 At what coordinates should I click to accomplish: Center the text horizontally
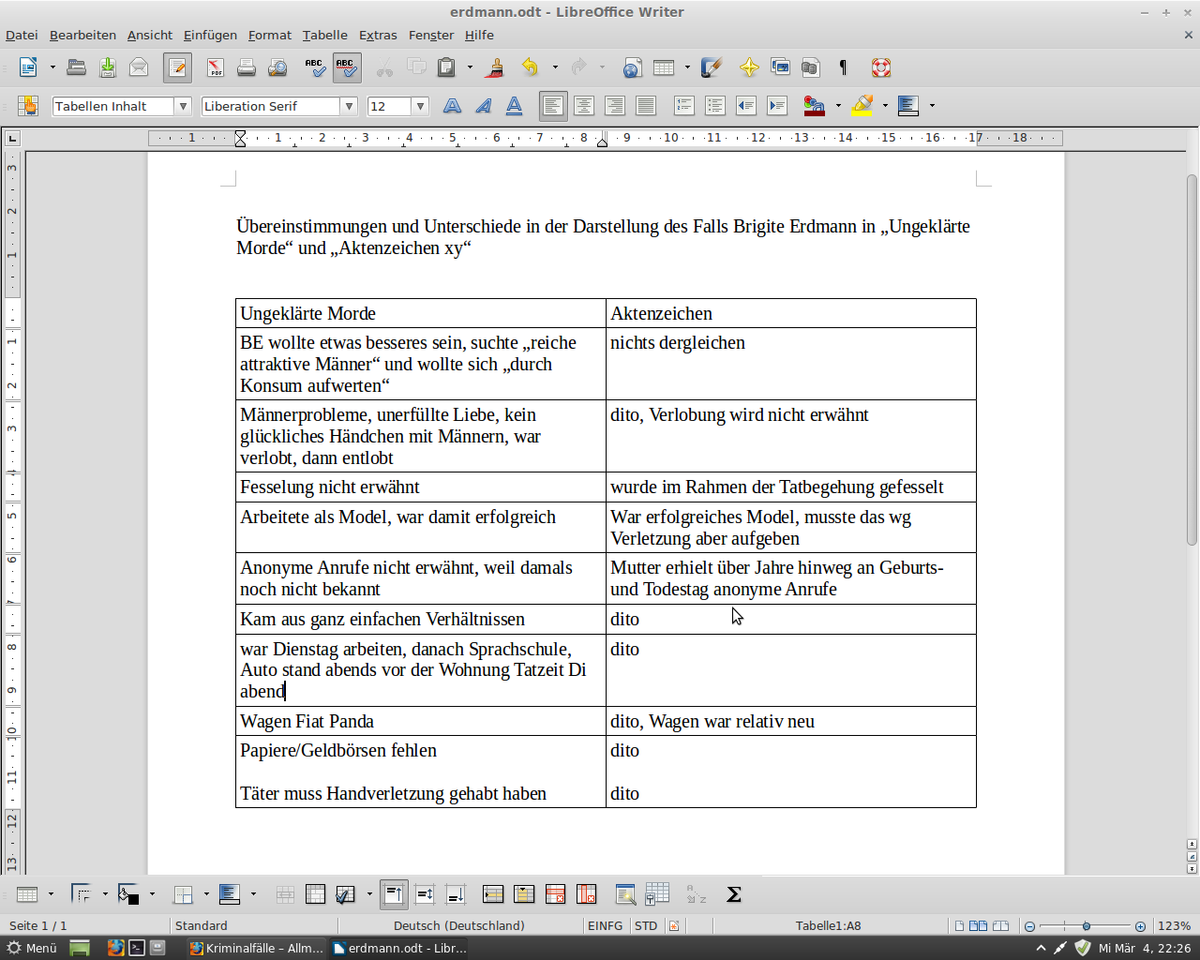pos(584,106)
